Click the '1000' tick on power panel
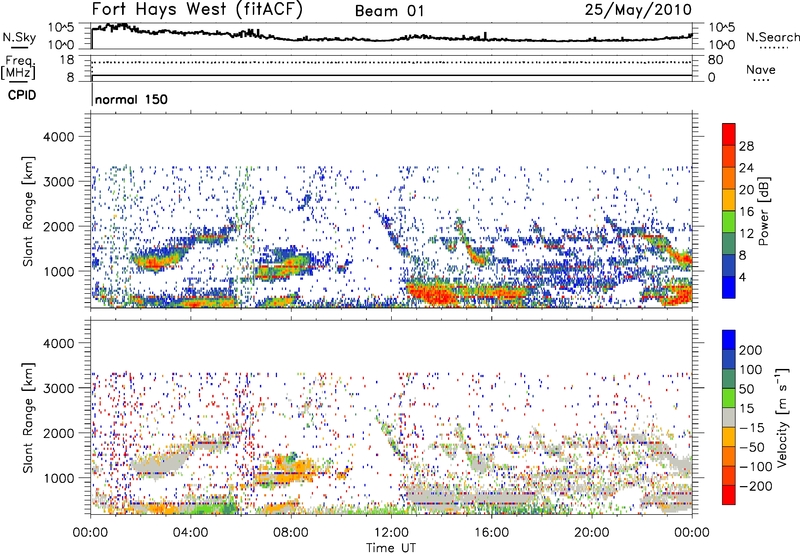The height and width of the screenshot is (554, 800). point(59,271)
